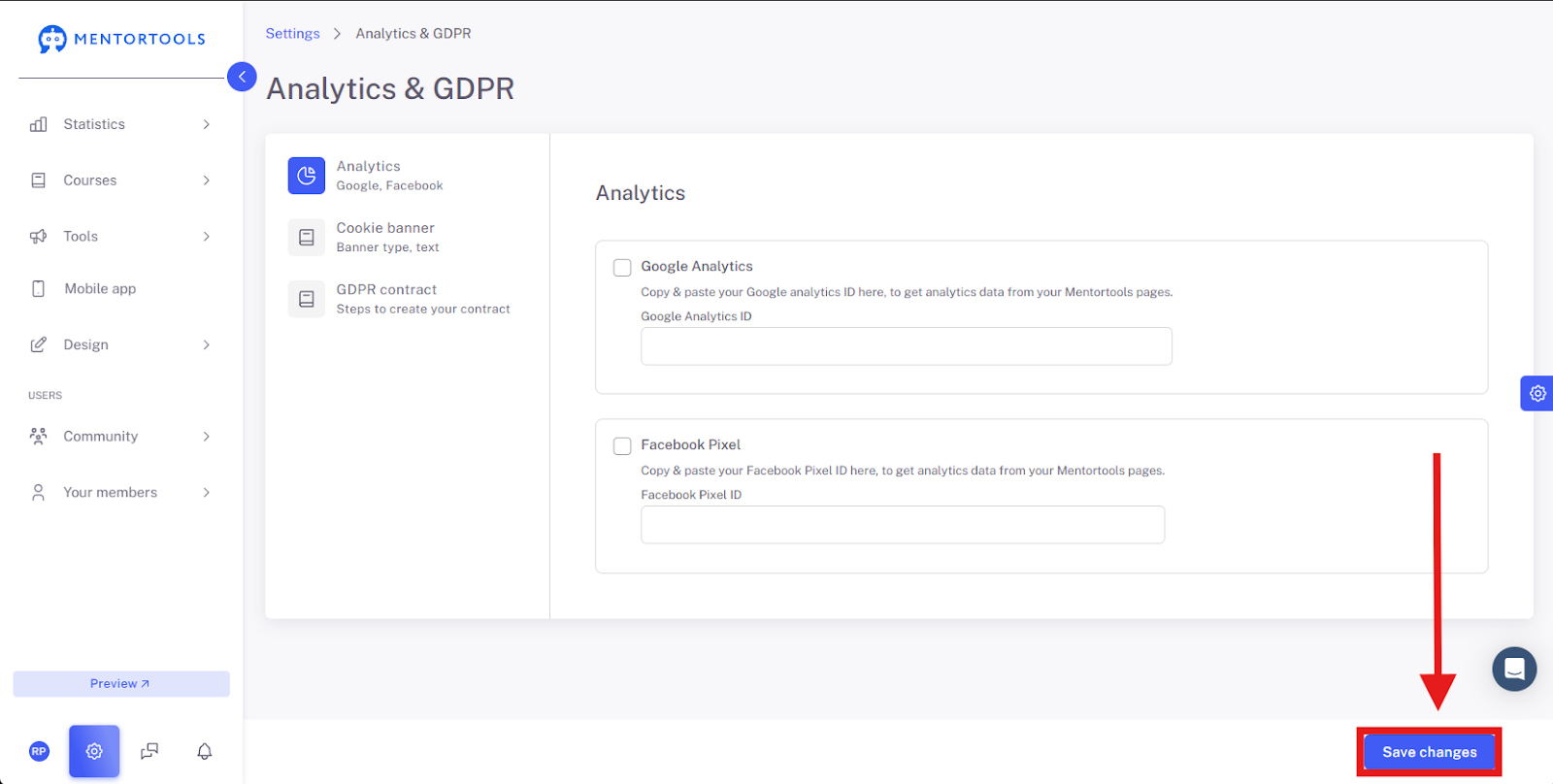Click the Tools megaphone icon
The width and height of the screenshot is (1553, 784).
(x=39, y=237)
